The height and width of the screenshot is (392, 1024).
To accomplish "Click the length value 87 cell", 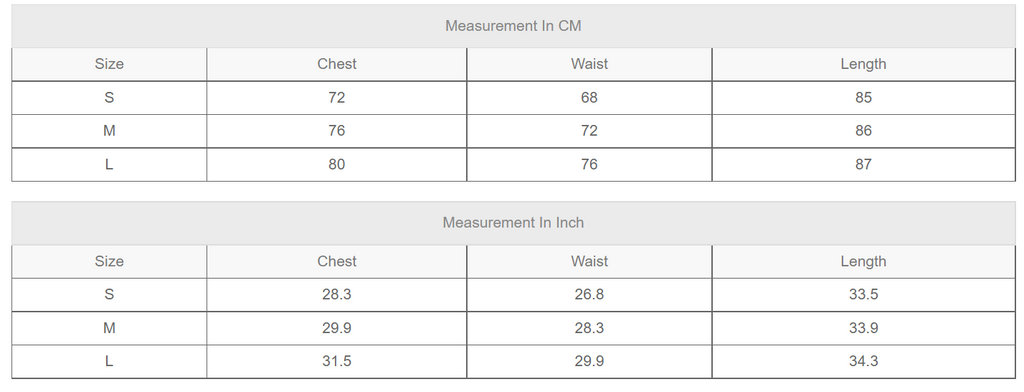I will (863, 165).
